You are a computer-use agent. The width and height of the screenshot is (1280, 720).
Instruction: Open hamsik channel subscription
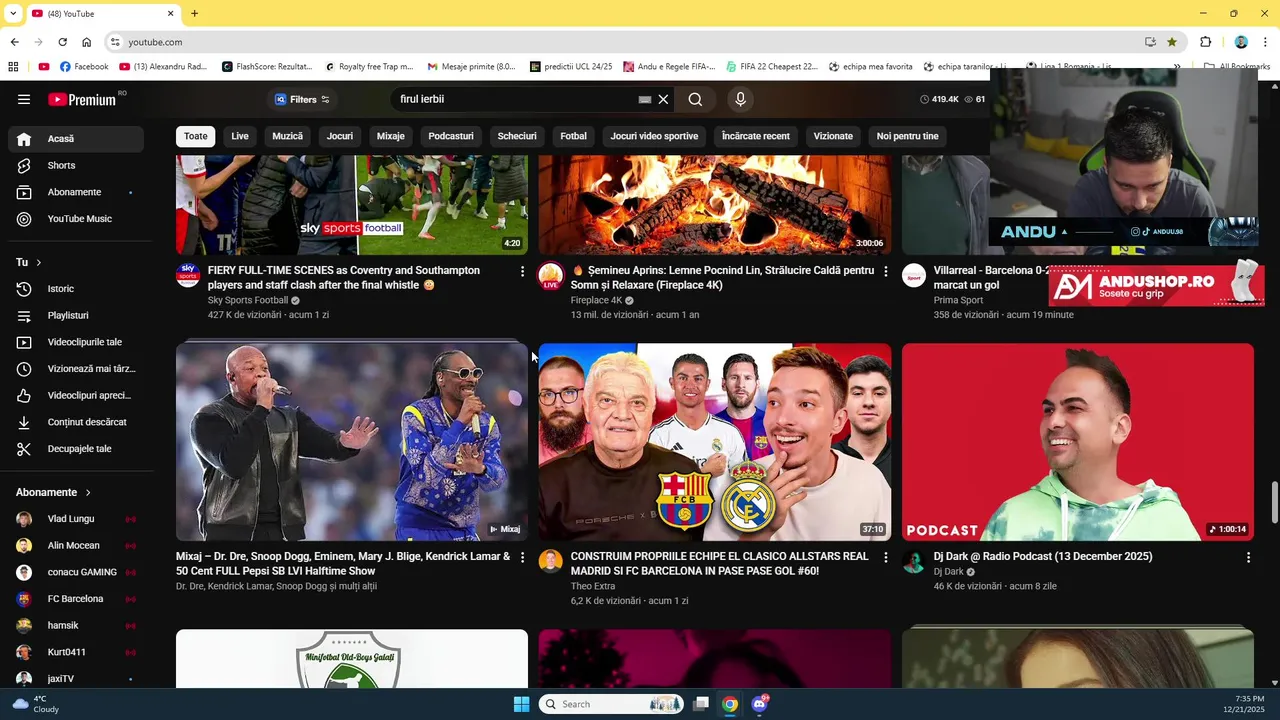[x=76, y=625]
